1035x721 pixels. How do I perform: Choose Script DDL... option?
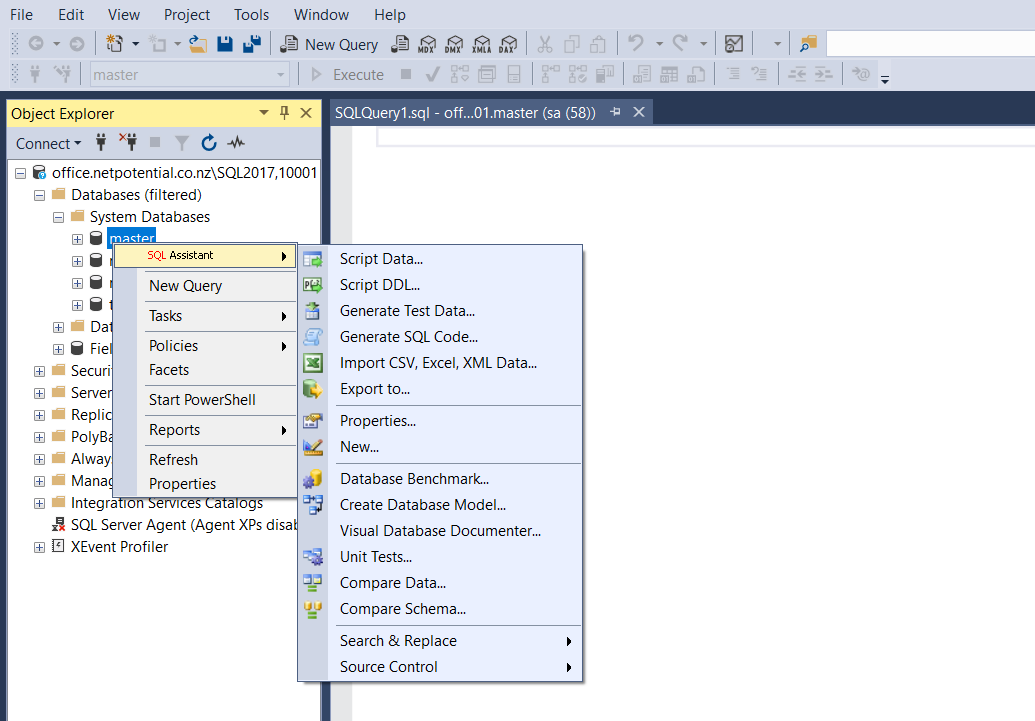click(x=440, y=285)
